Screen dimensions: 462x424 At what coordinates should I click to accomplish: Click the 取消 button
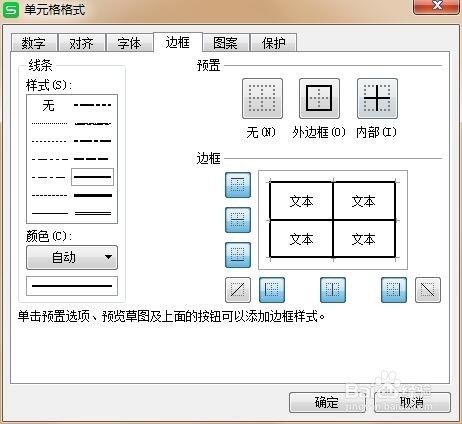[412, 402]
